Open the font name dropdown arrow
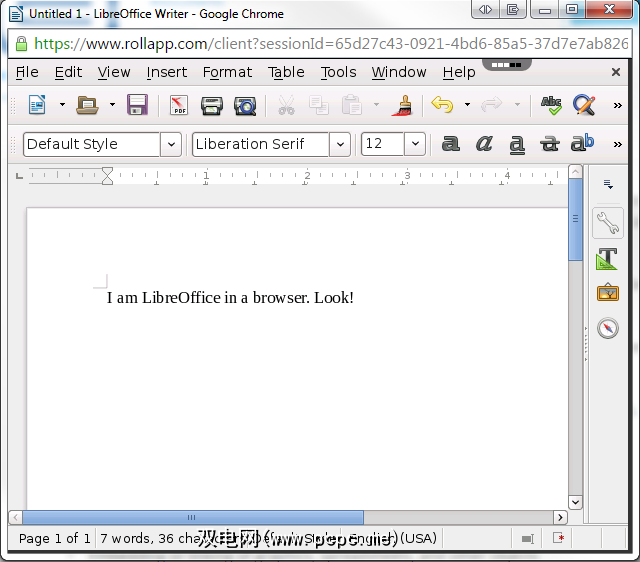The image size is (640, 562). point(340,144)
